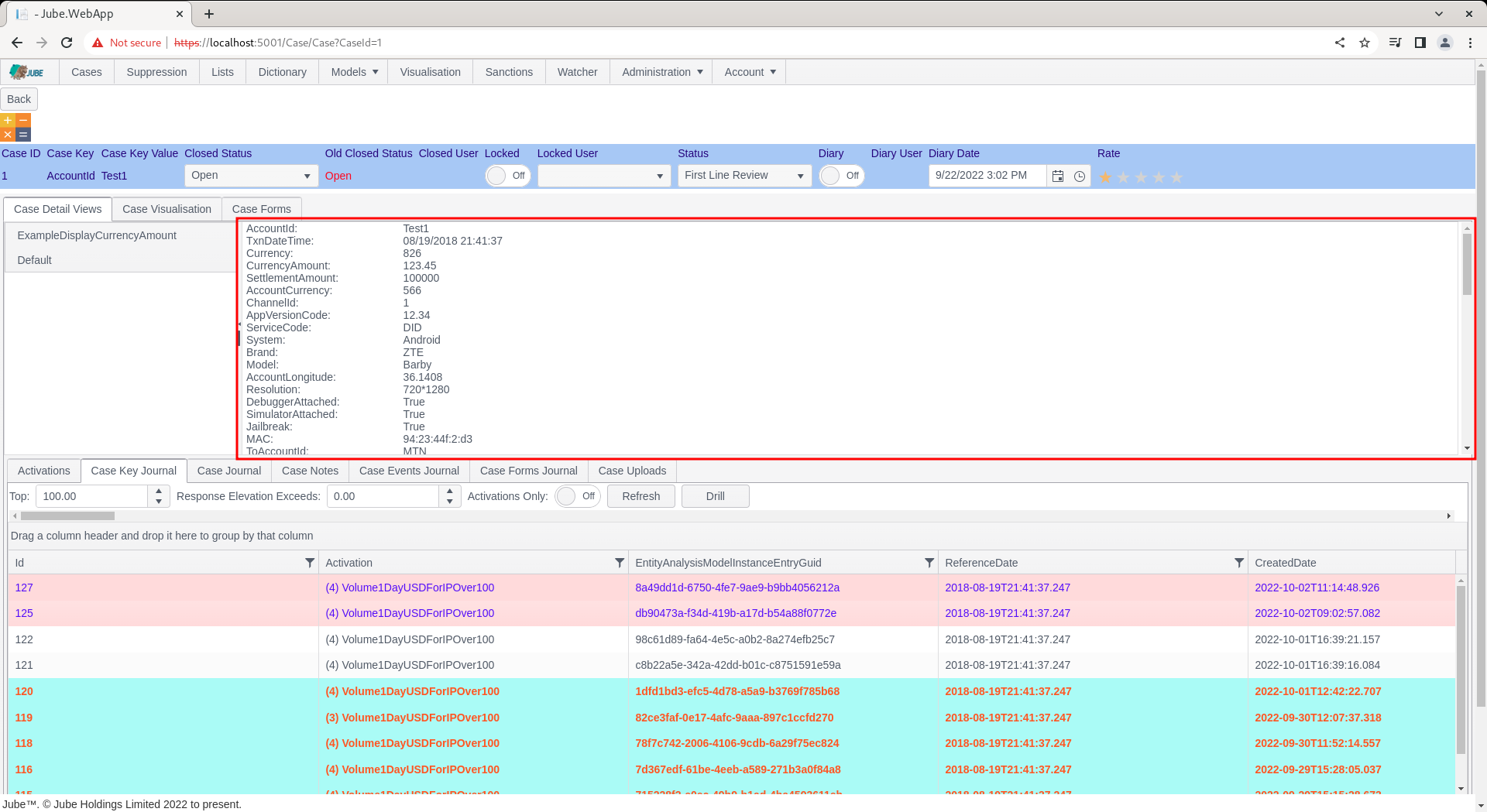The height and width of the screenshot is (812, 1487).
Task: Toggle the Activations Only switch
Action: tap(578, 496)
